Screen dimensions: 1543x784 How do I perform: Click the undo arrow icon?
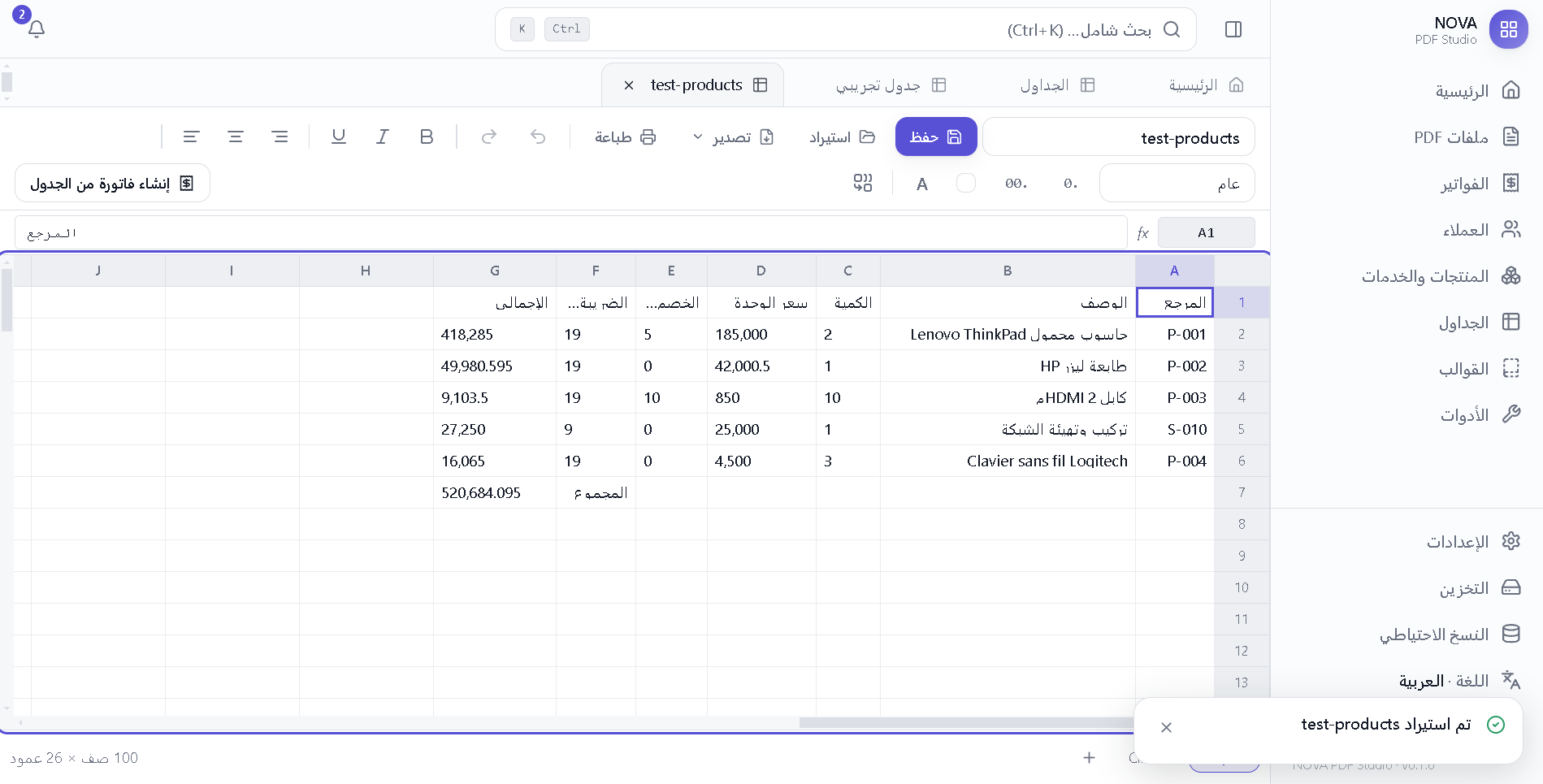pyautogui.click(x=538, y=136)
